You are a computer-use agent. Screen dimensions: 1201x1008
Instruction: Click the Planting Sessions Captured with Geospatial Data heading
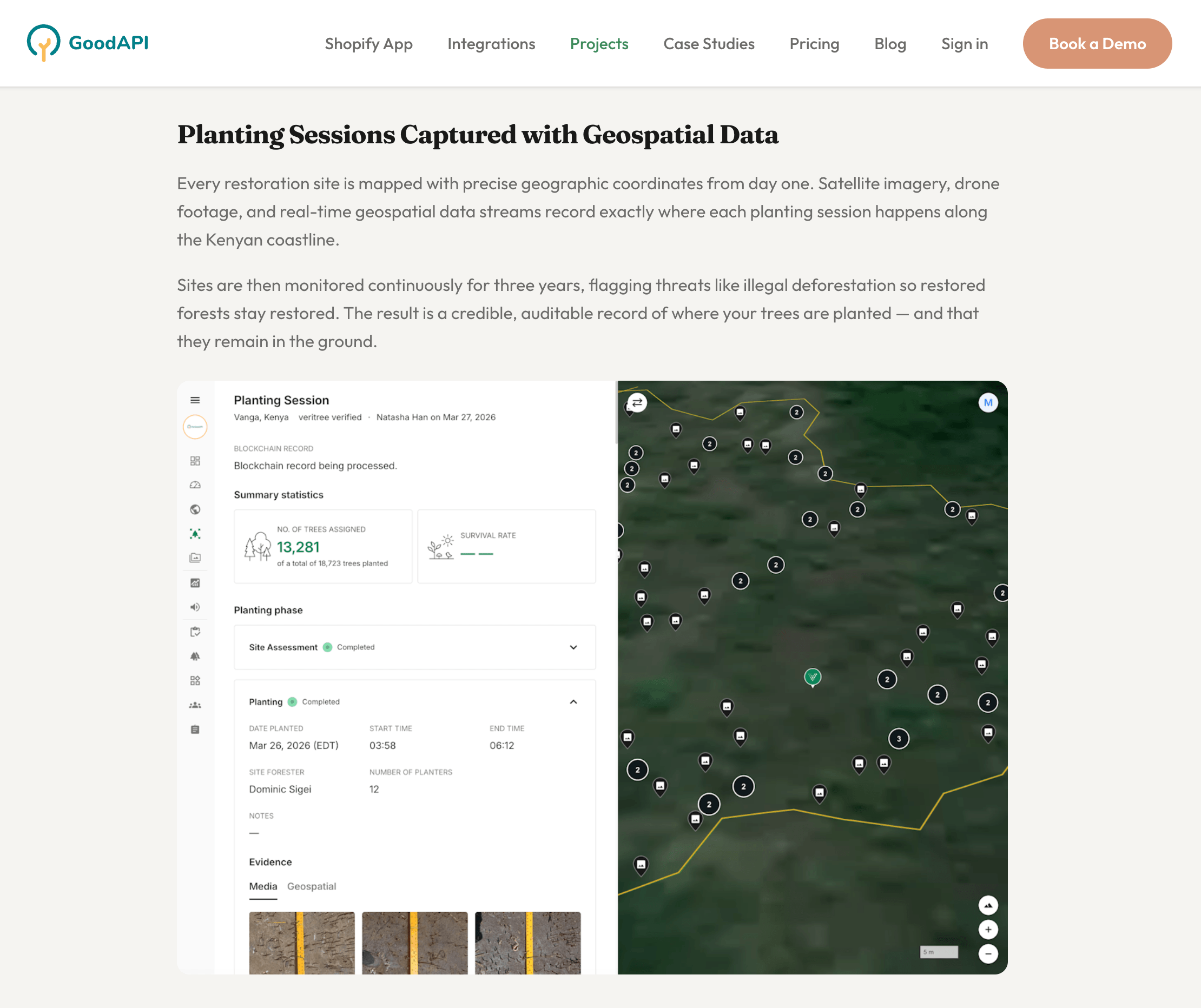click(x=478, y=135)
